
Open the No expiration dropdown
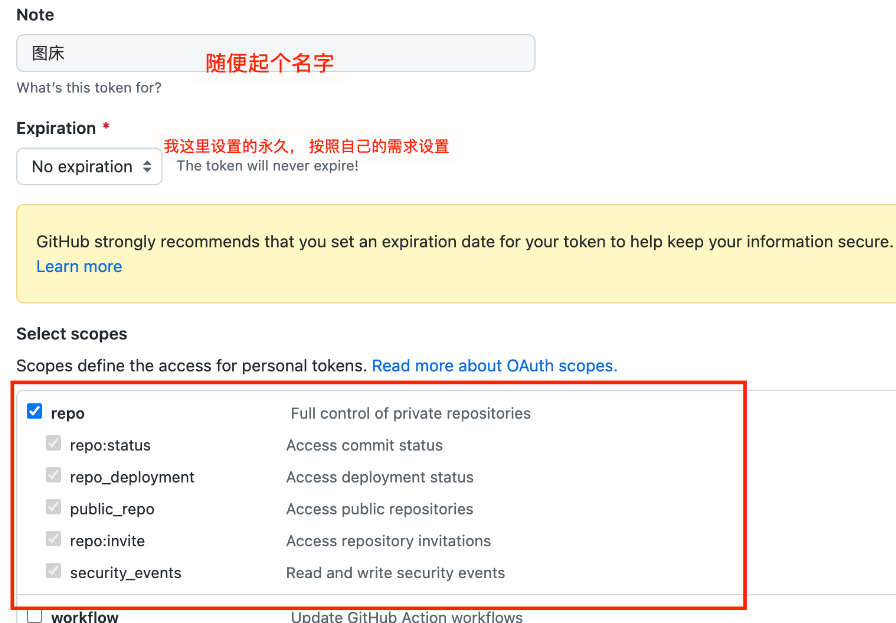(x=88, y=166)
